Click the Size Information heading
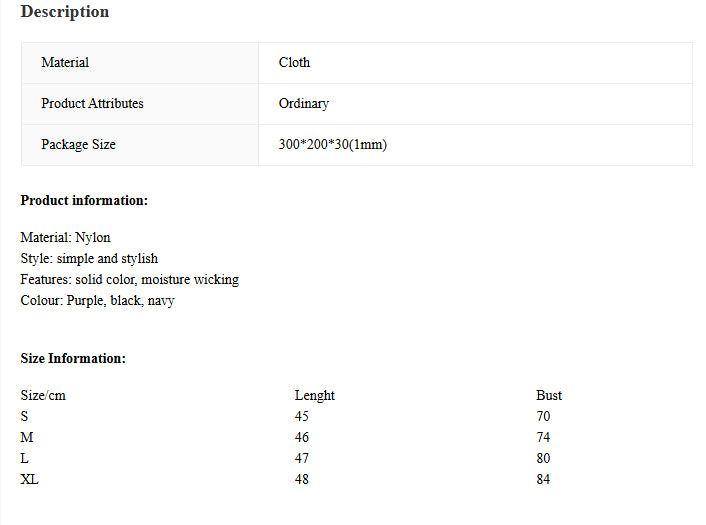Screen dimensions: 706x525 click(73, 358)
